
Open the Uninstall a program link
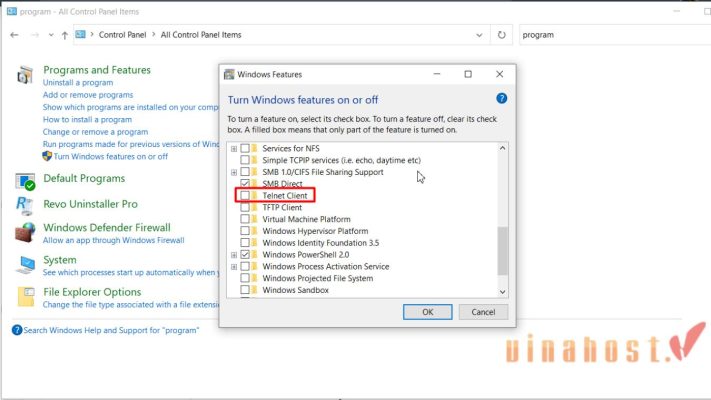coord(78,83)
